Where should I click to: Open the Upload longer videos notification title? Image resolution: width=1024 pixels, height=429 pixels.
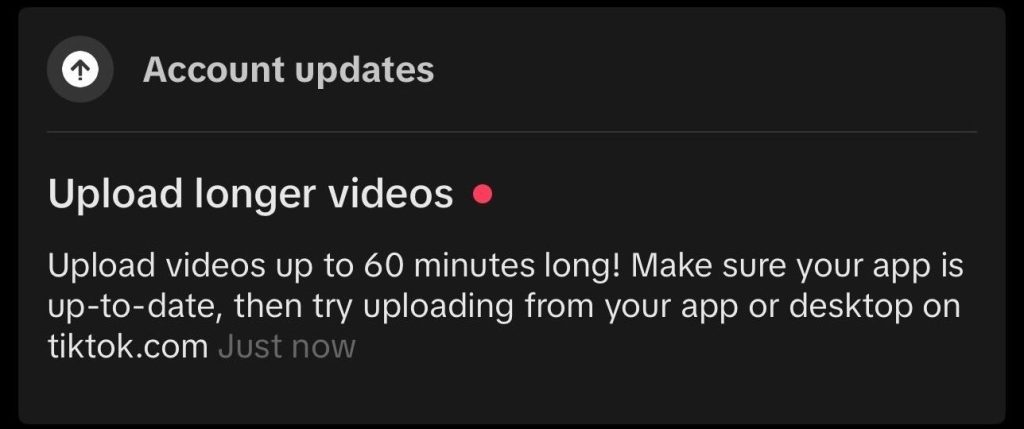[251, 194]
